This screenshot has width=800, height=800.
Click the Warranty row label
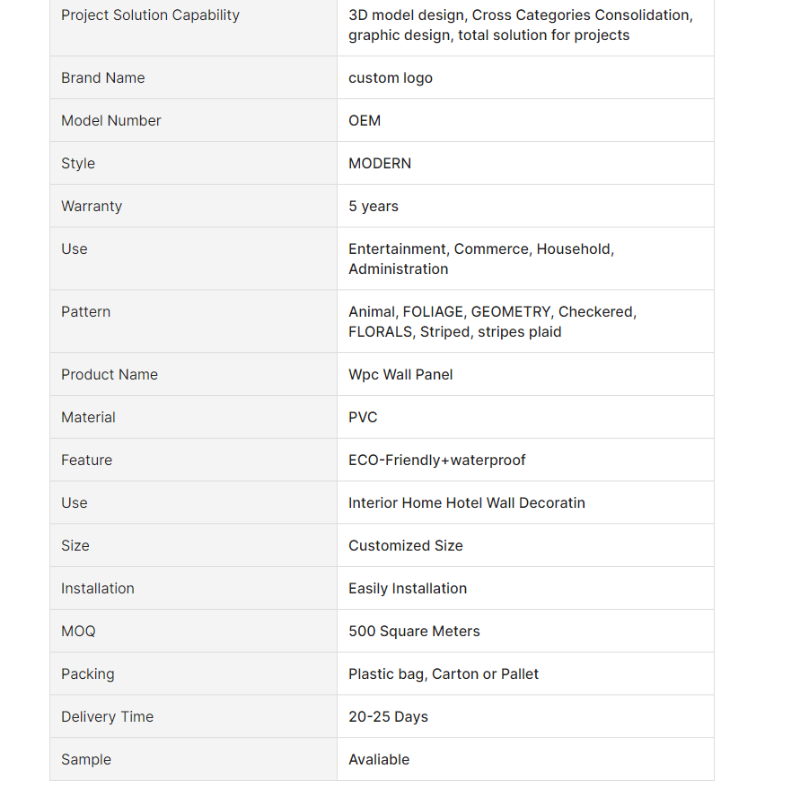tap(91, 206)
